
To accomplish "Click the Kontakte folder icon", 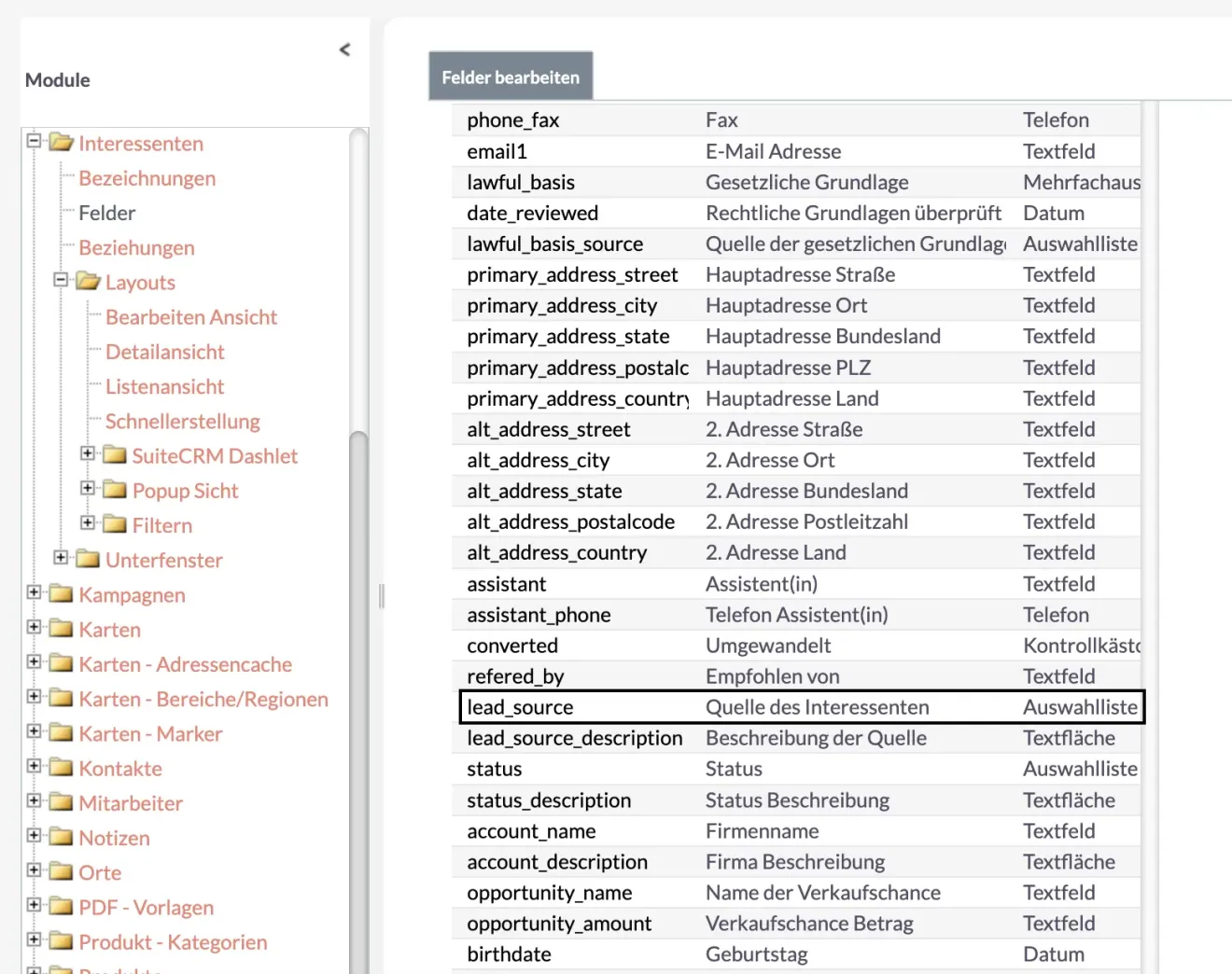I will tap(60, 768).
